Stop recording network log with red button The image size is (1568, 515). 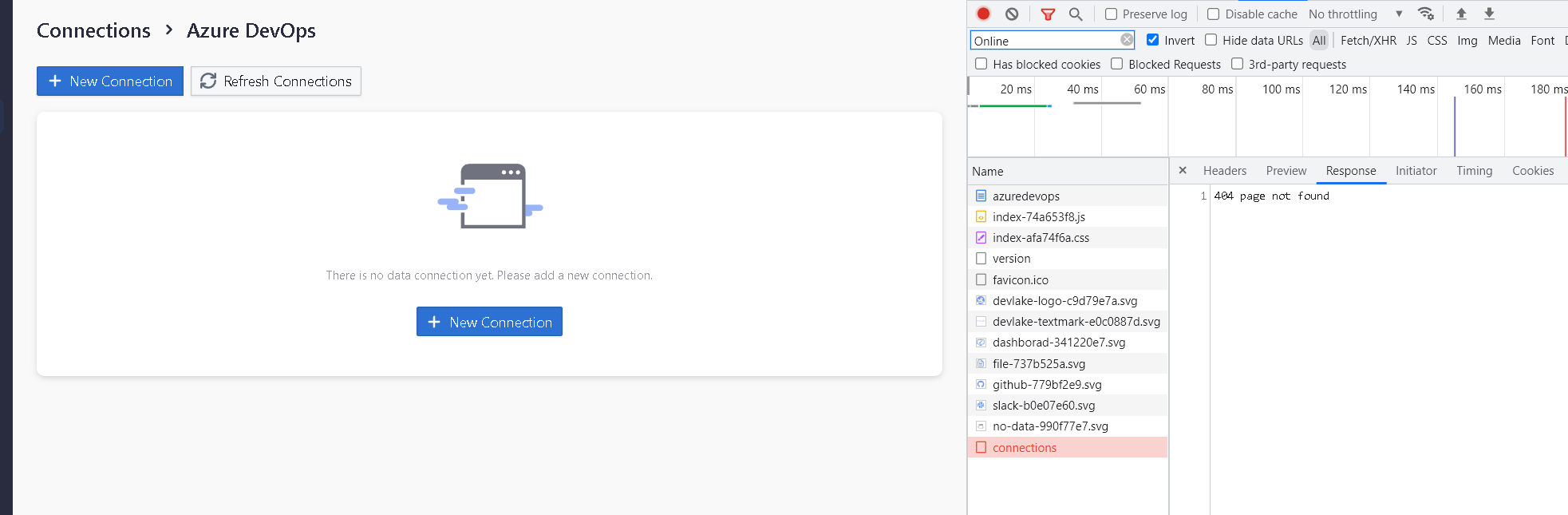pyautogui.click(x=983, y=14)
